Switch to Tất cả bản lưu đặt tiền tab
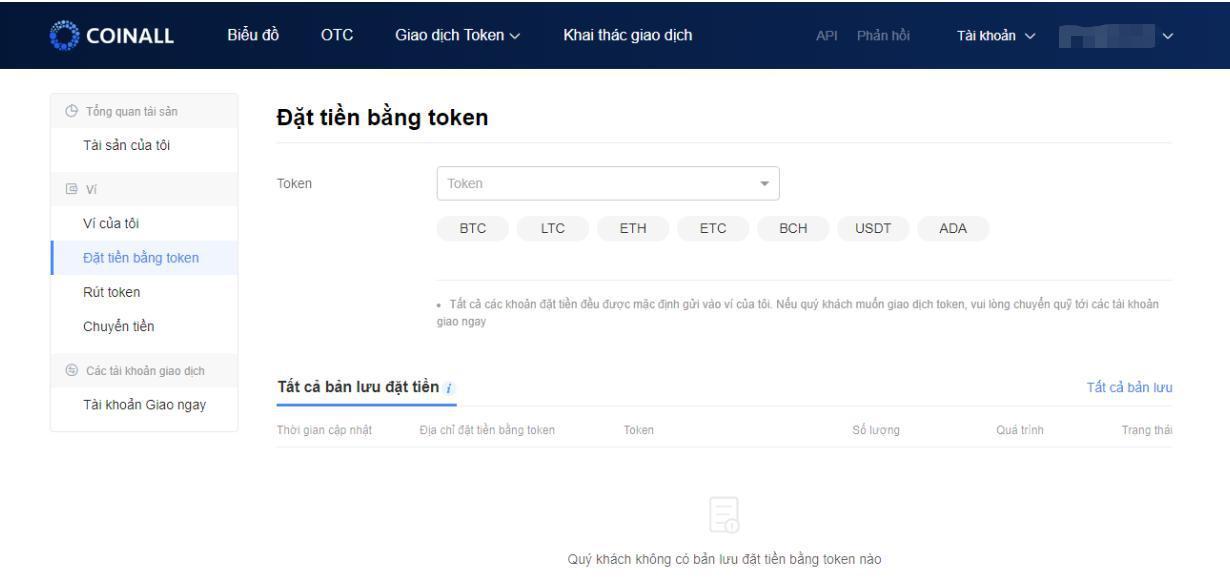The width and height of the screenshot is (1230, 585). point(358,387)
